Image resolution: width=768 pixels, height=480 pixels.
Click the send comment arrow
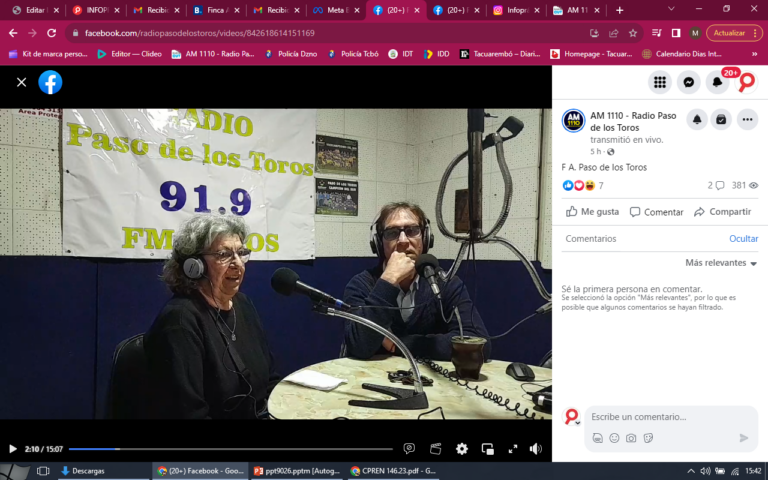[x=744, y=438]
